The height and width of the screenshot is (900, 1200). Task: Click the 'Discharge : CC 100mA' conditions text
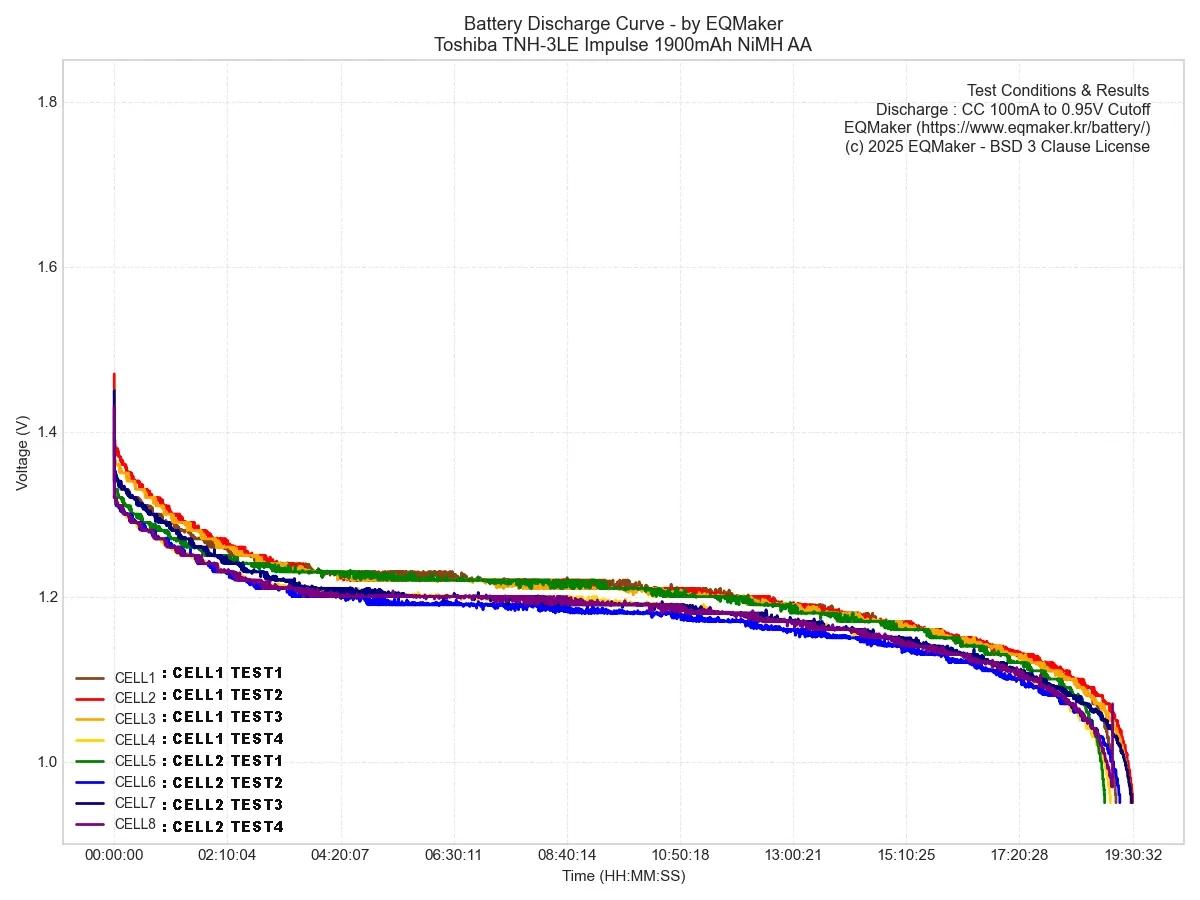tap(1012, 109)
